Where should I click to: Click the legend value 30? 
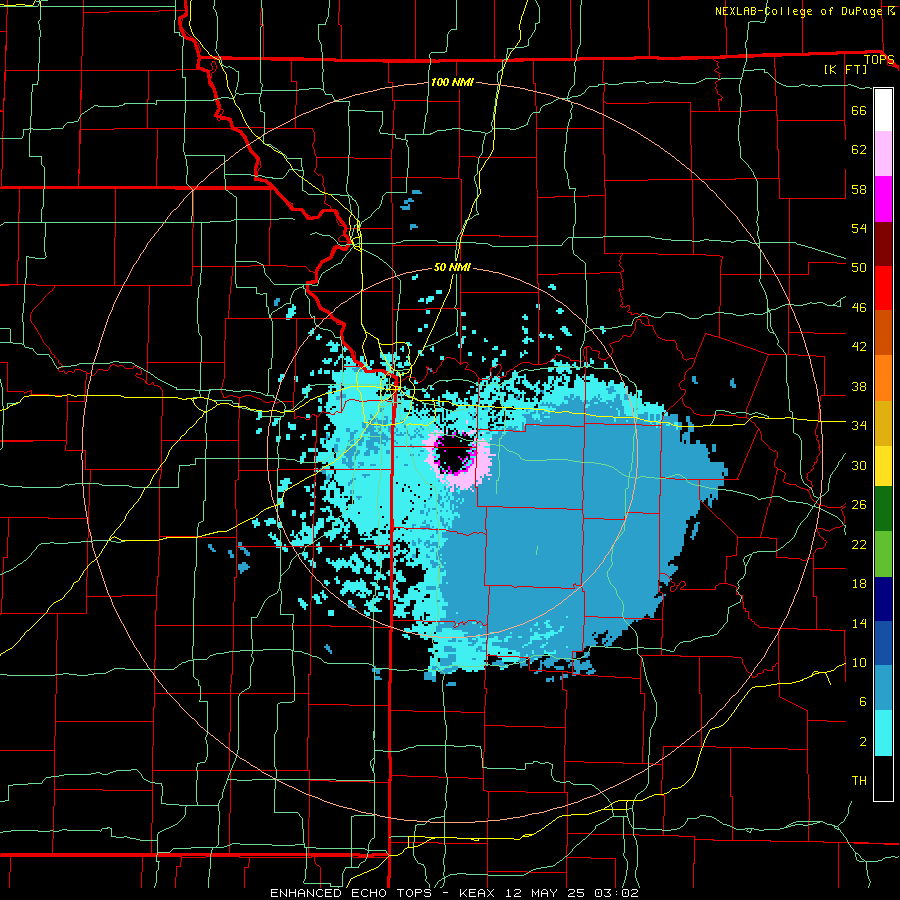(x=859, y=465)
